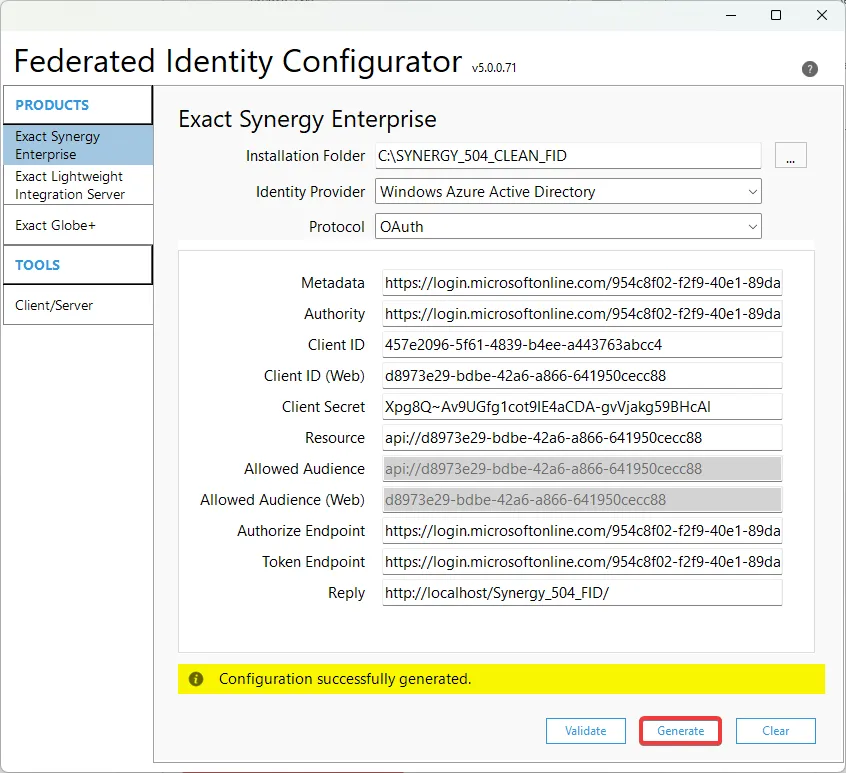This screenshot has height=773, width=846.
Task: Select Exact Lightweight Integration Server
Action: [78, 185]
